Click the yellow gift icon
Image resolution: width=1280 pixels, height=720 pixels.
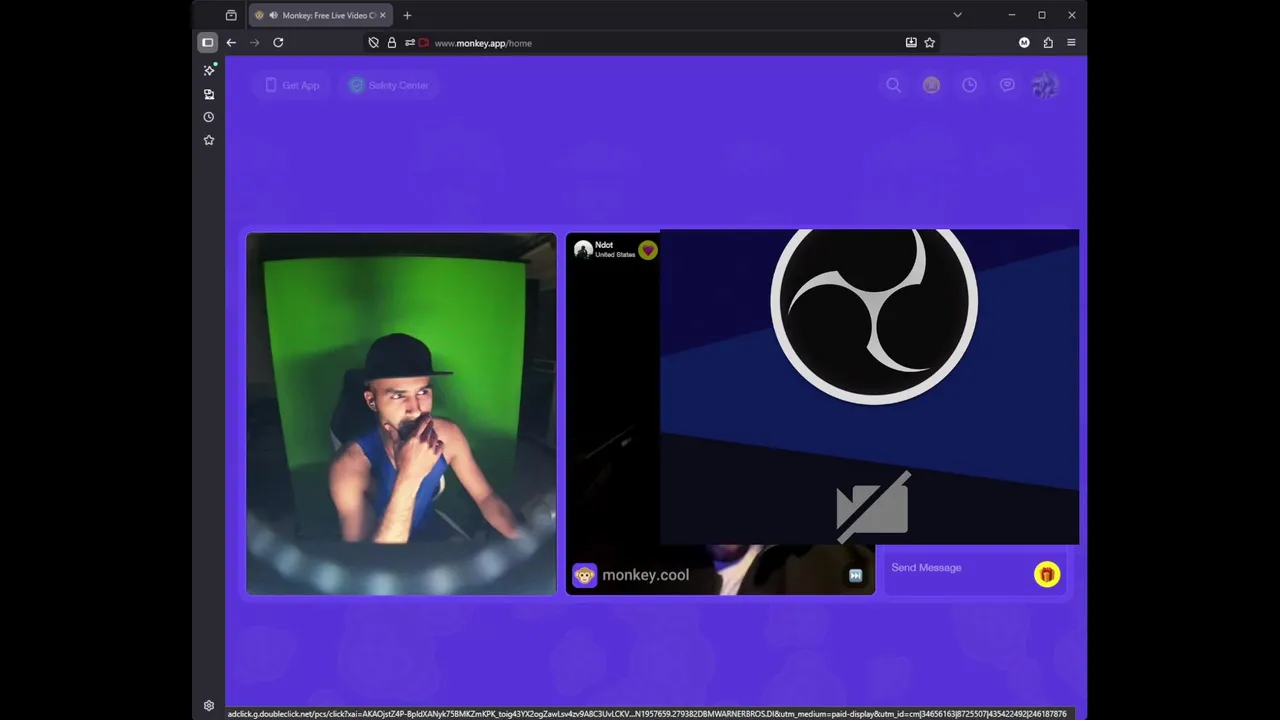pos(1047,574)
